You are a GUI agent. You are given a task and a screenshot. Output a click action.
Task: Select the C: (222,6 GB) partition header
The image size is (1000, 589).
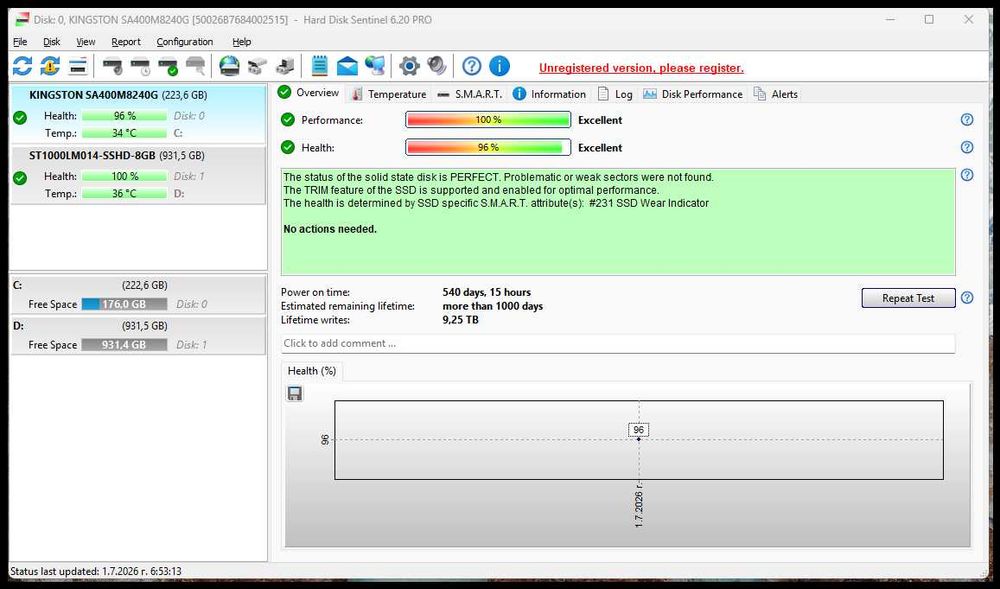pos(138,285)
